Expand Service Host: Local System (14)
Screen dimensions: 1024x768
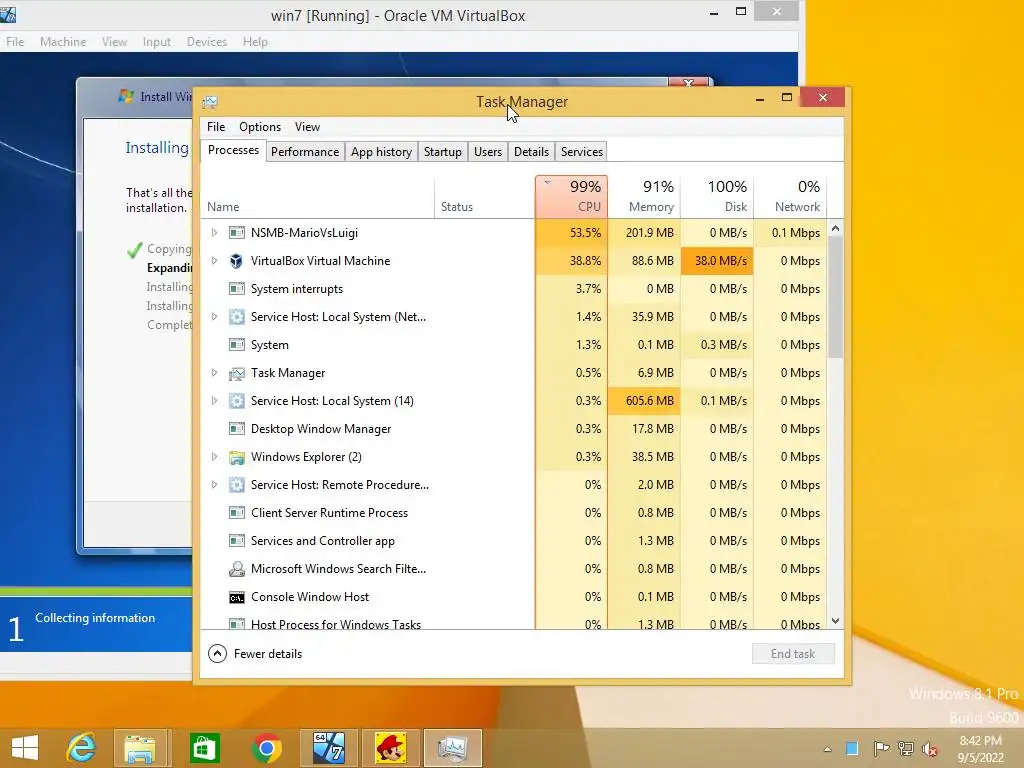click(214, 401)
